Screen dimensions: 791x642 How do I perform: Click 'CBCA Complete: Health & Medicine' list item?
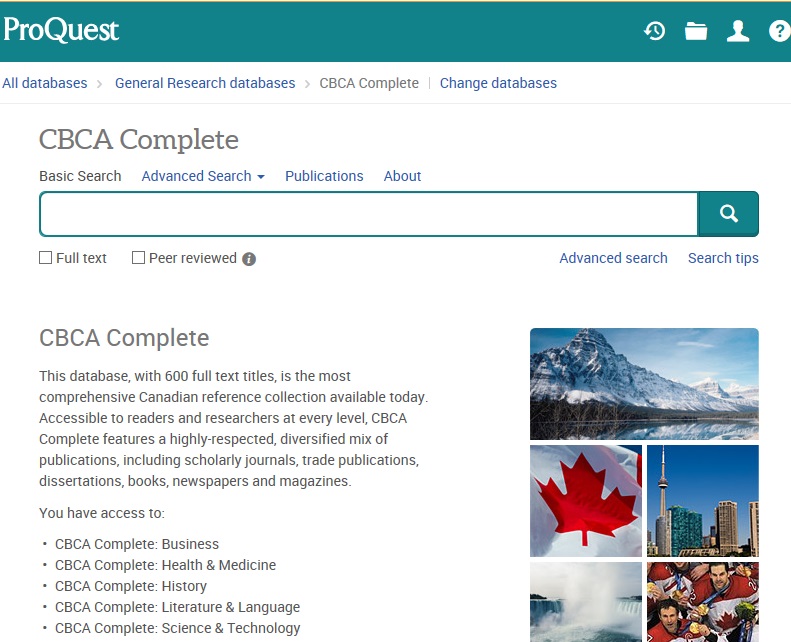point(165,565)
